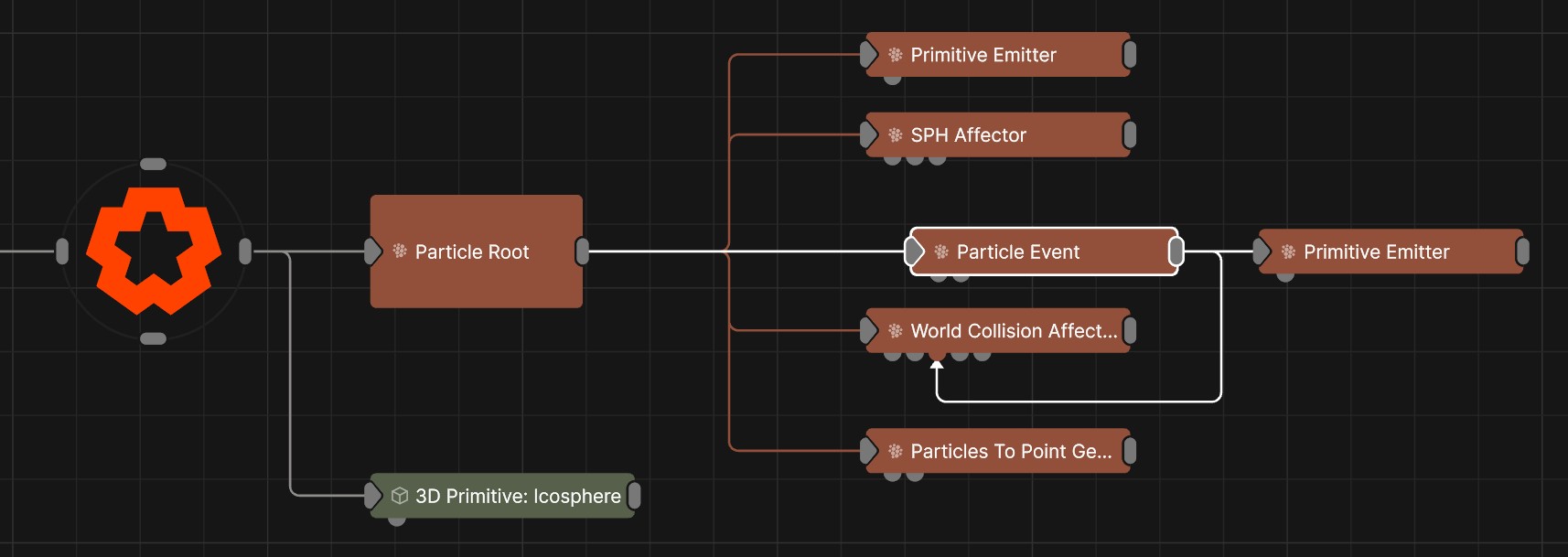Click the particle icon on Particle Event

941,252
